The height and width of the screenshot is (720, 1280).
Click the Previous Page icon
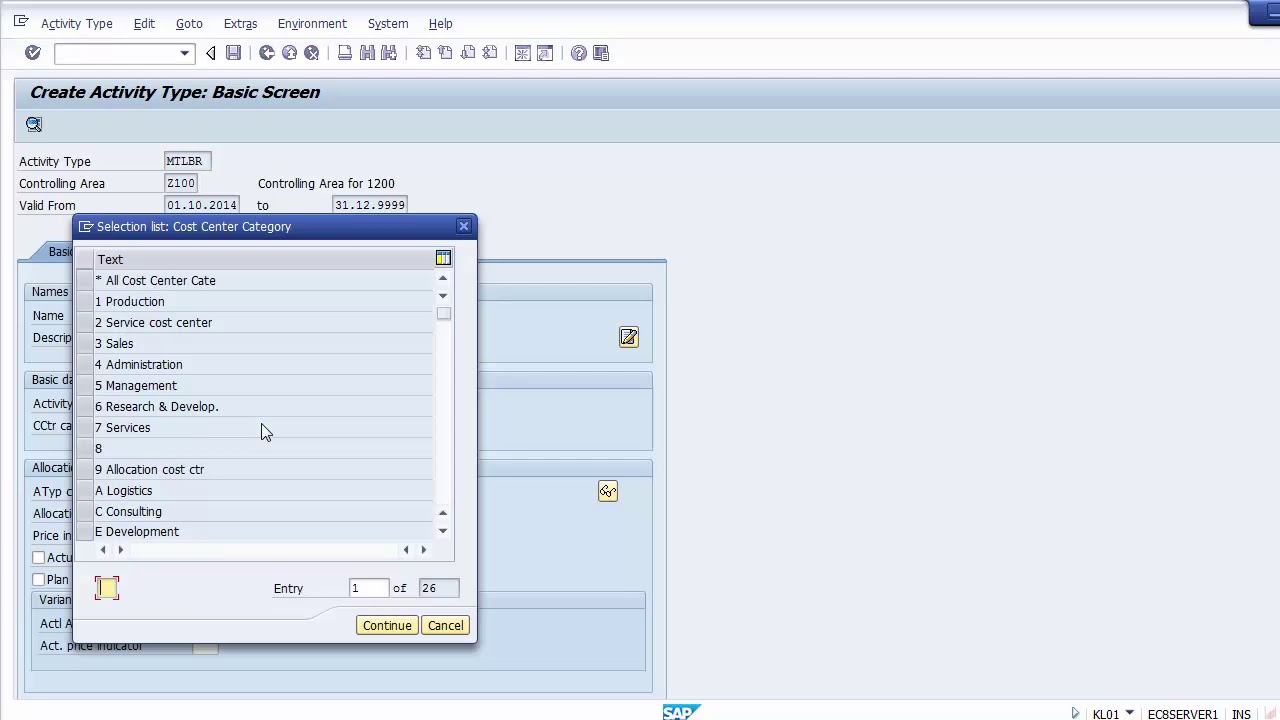click(445, 53)
